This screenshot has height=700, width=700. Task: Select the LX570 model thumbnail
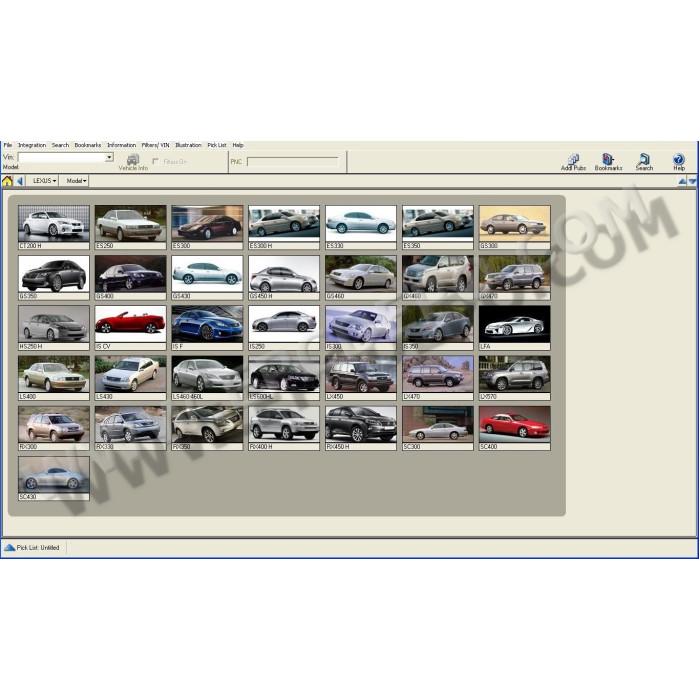pyautogui.click(x=514, y=378)
